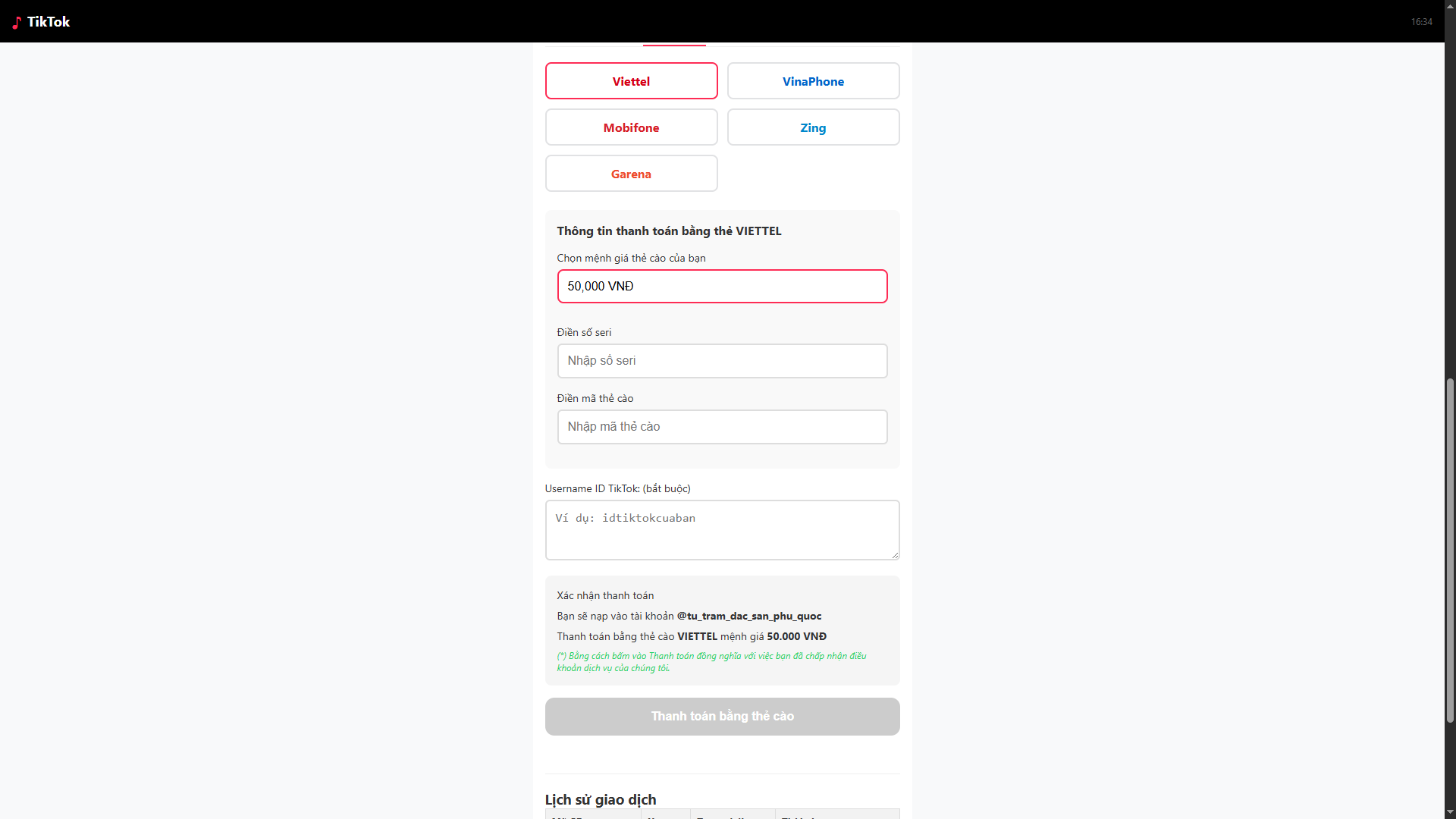1456x819 pixels.
Task: Choose VinaPhone card provider option
Action: point(813,81)
